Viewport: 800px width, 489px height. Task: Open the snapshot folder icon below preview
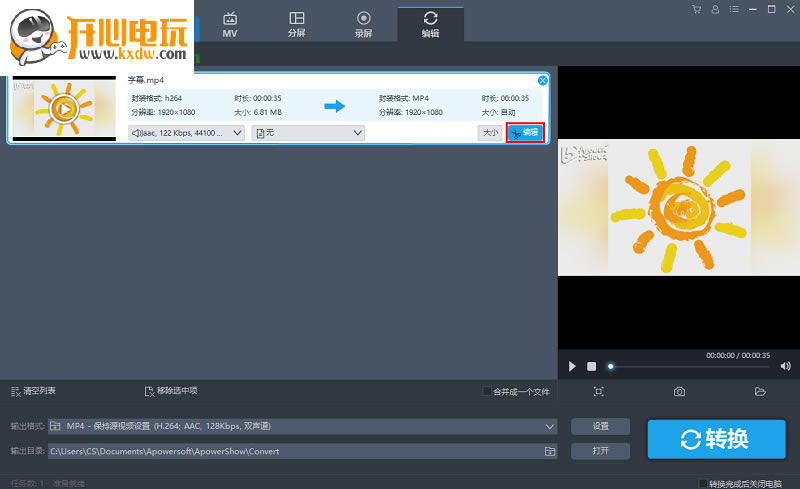tap(760, 391)
